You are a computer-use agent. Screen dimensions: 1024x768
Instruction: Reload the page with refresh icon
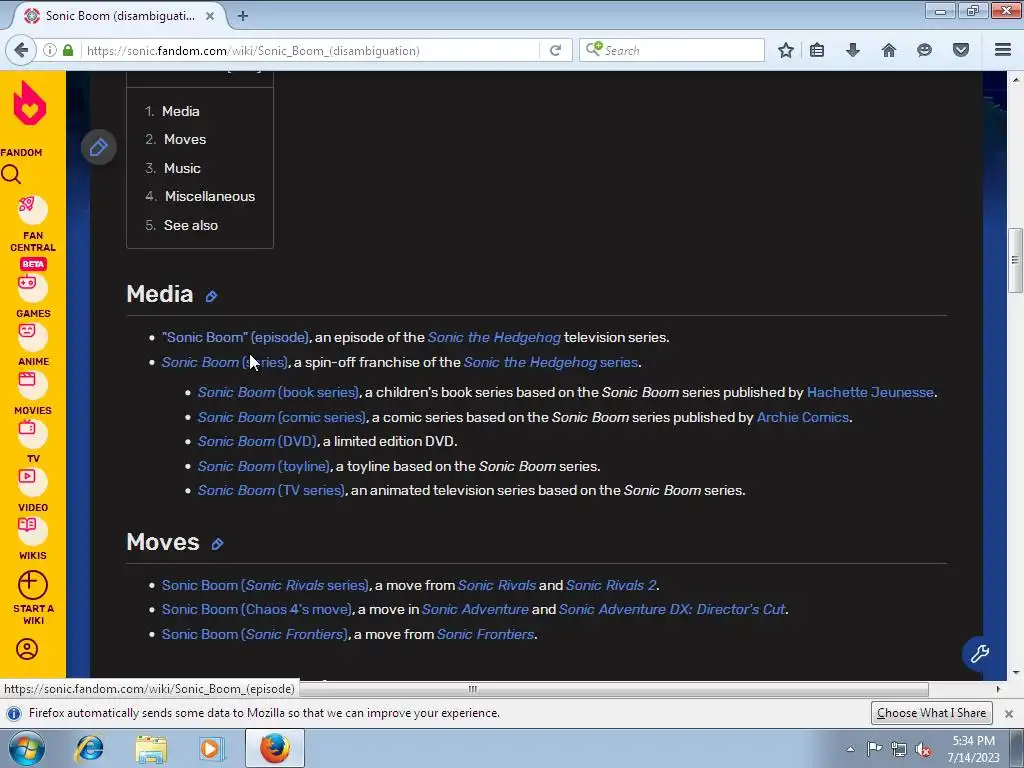556,50
